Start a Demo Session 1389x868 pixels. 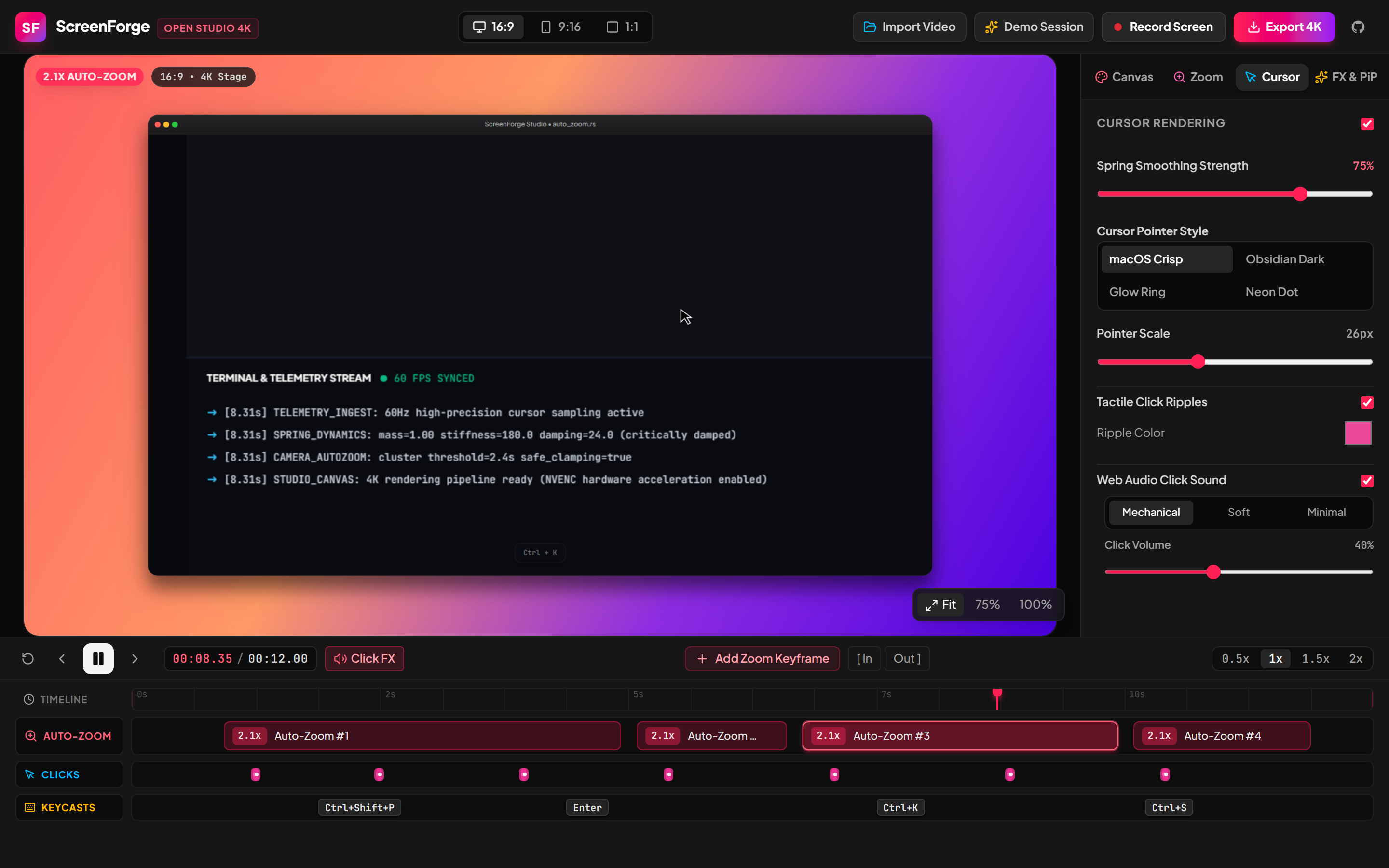[1034, 27]
